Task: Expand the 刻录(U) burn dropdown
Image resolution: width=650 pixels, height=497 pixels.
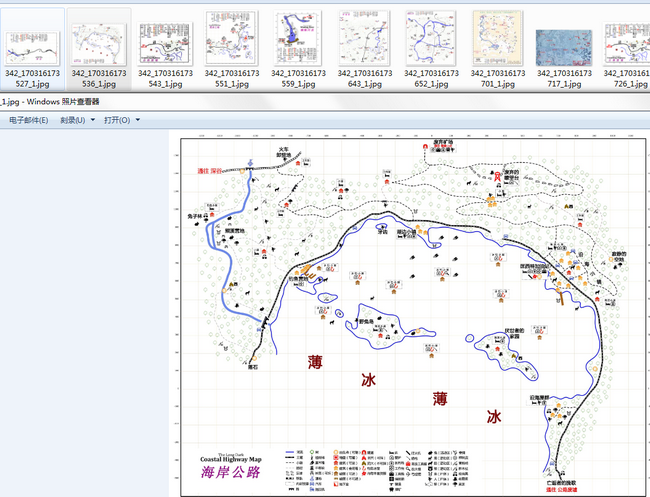Action: click(77, 120)
